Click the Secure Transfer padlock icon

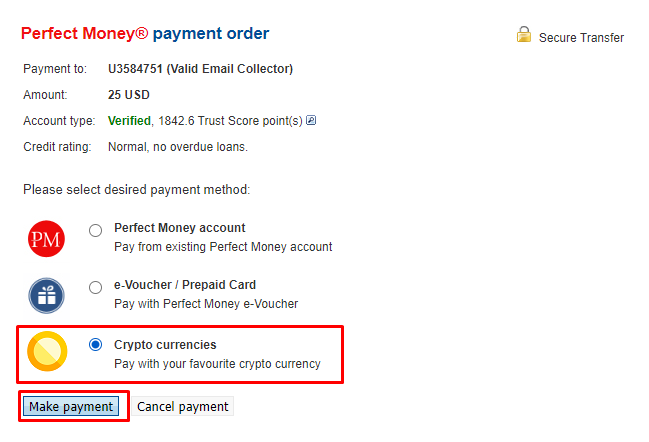[x=524, y=34]
